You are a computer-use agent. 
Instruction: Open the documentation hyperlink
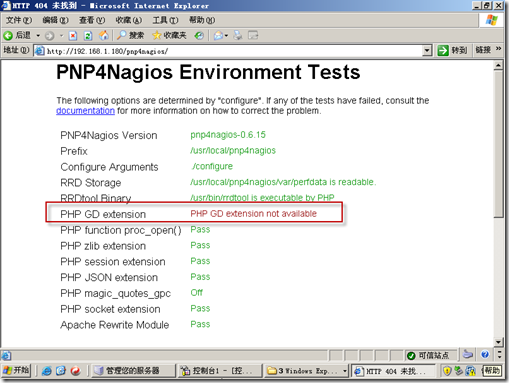[85, 111]
